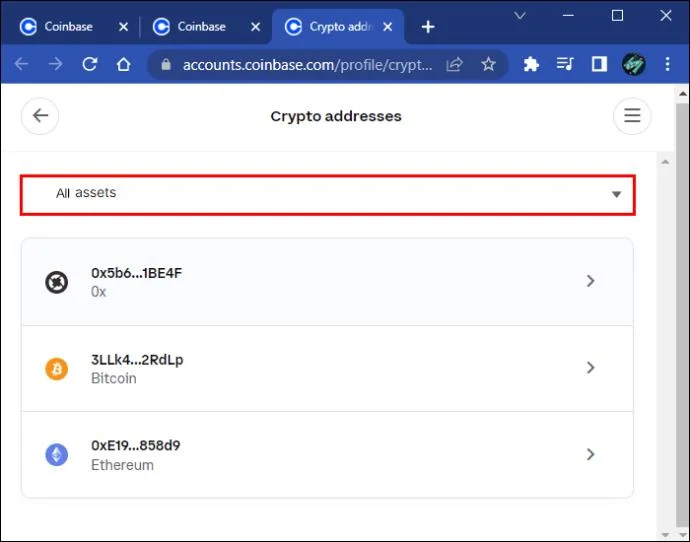
Task: Open the hamburger menu button
Action: pos(632,116)
